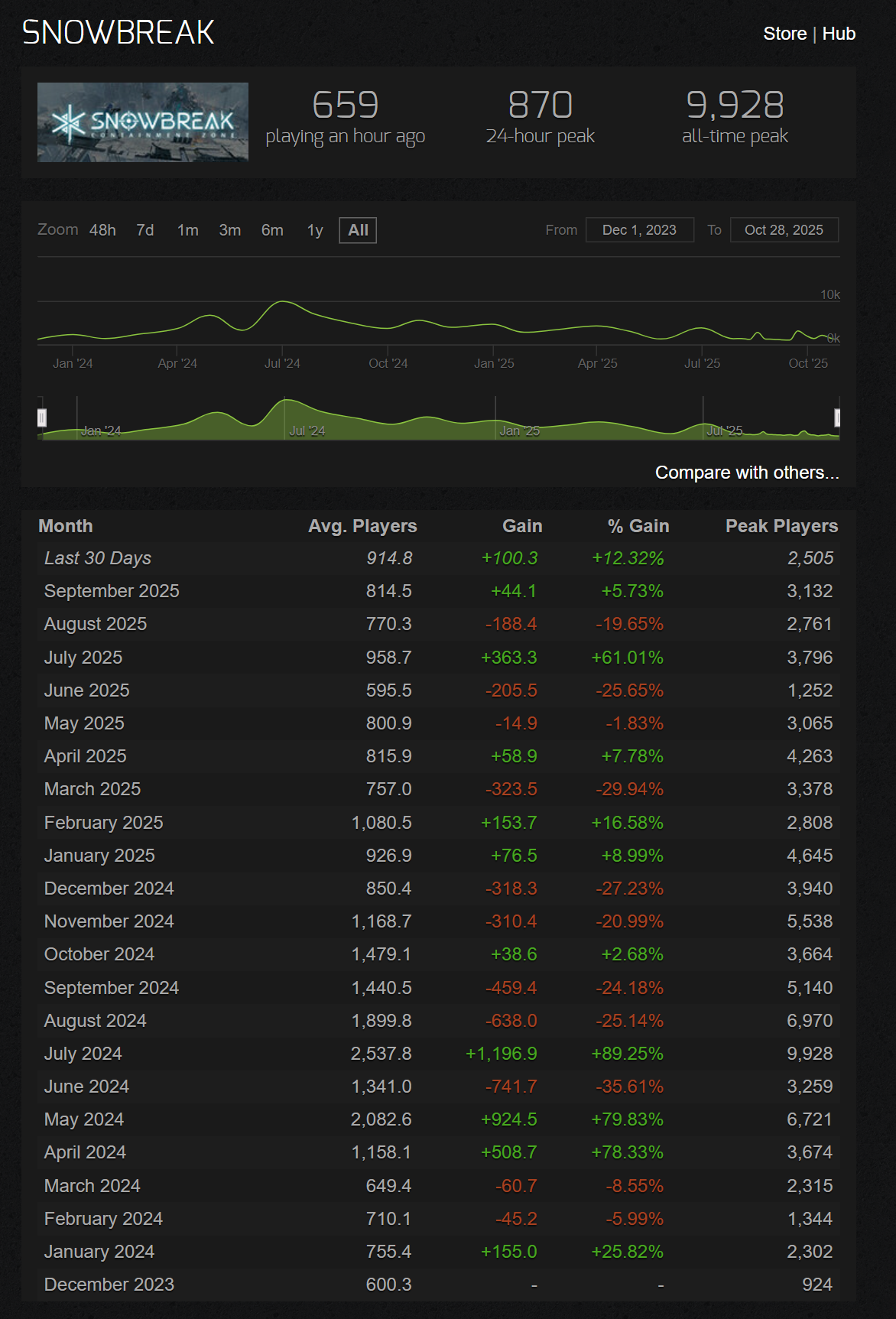Click the Jul '24 peak in navigator chart
This screenshot has width=896, height=1319.
pos(285,401)
